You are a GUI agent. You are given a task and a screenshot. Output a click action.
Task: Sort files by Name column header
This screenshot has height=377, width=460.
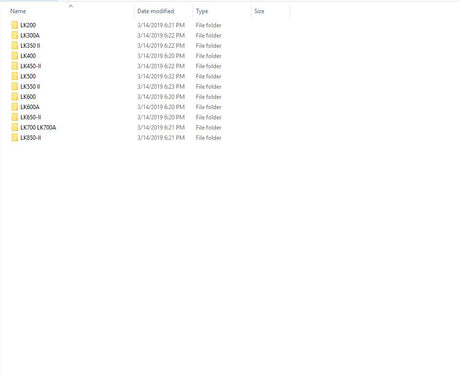coord(18,11)
